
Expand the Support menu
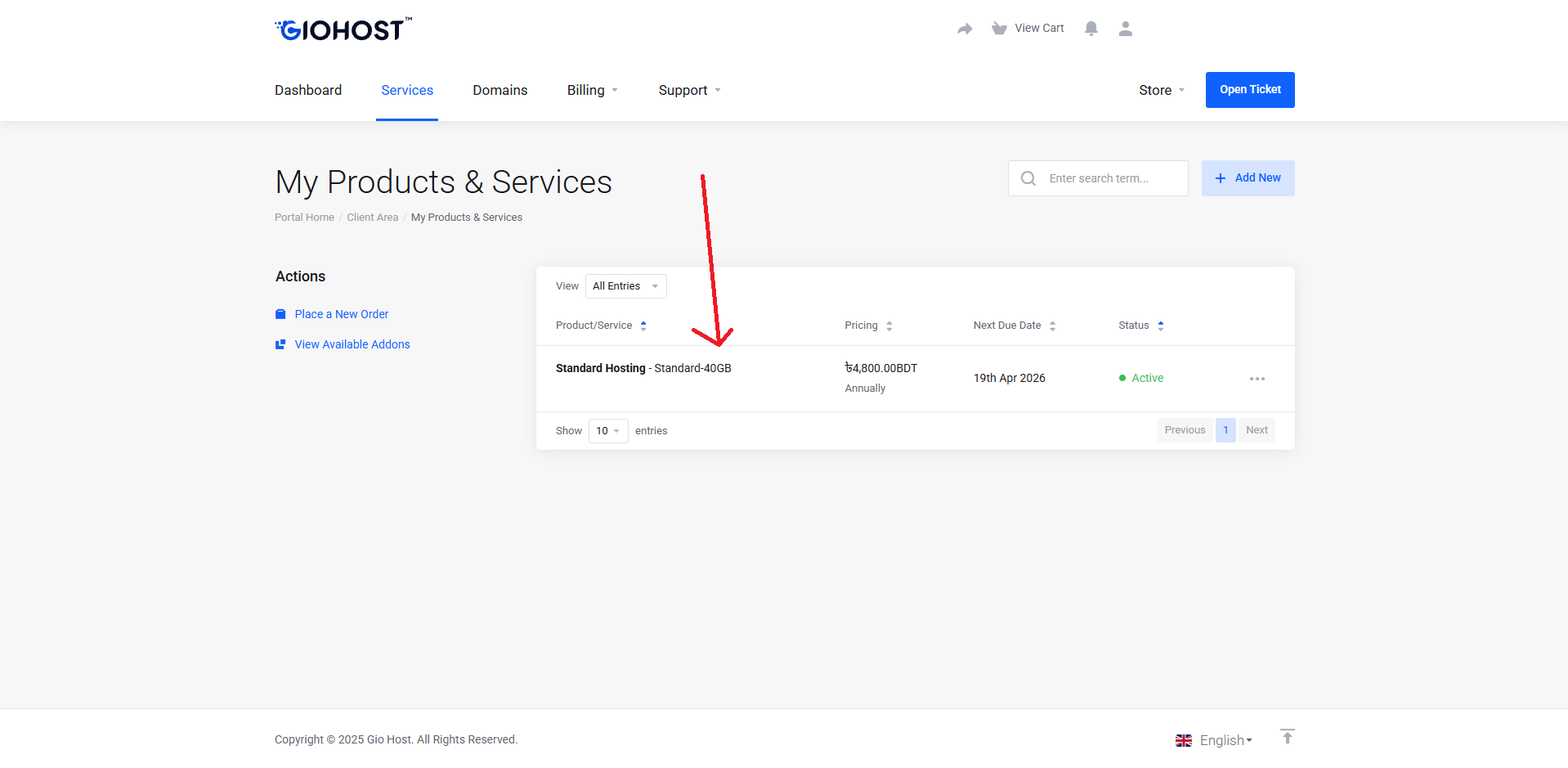tap(690, 90)
